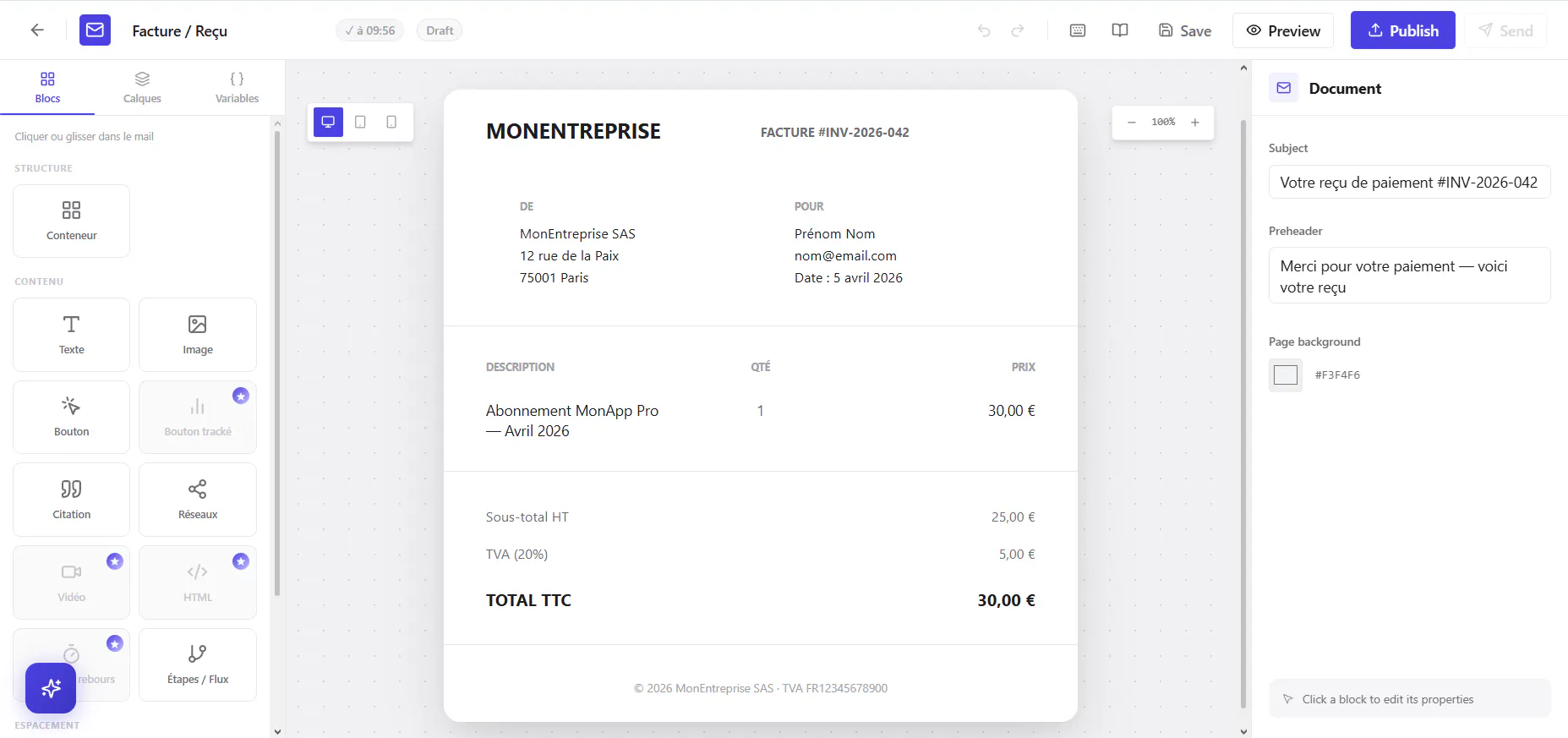Add a Conteneur block
This screenshot has width=1568, height=738.
[x=72, y=221]
